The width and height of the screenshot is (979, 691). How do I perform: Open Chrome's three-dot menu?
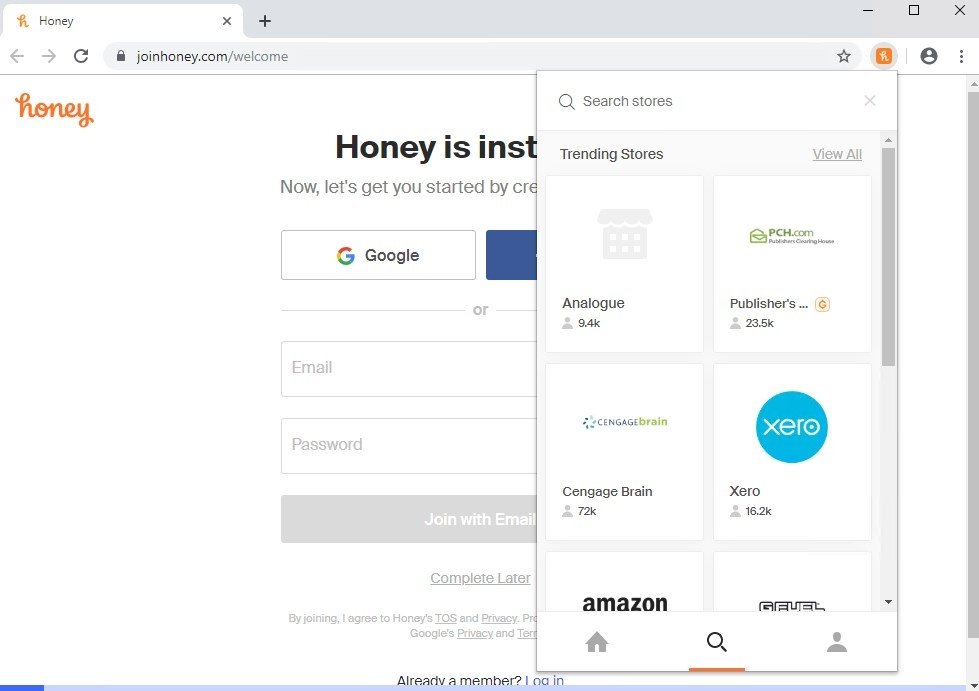962,56
